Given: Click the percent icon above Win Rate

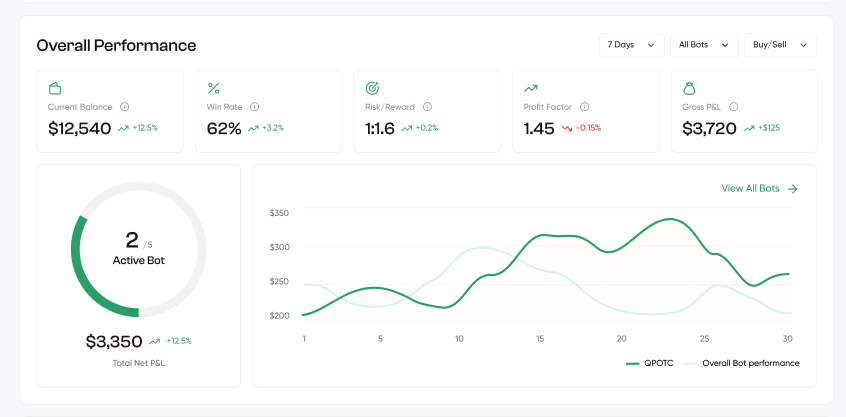Looking at the screenshot, I should pyautogui.click(x=214, y=88).
